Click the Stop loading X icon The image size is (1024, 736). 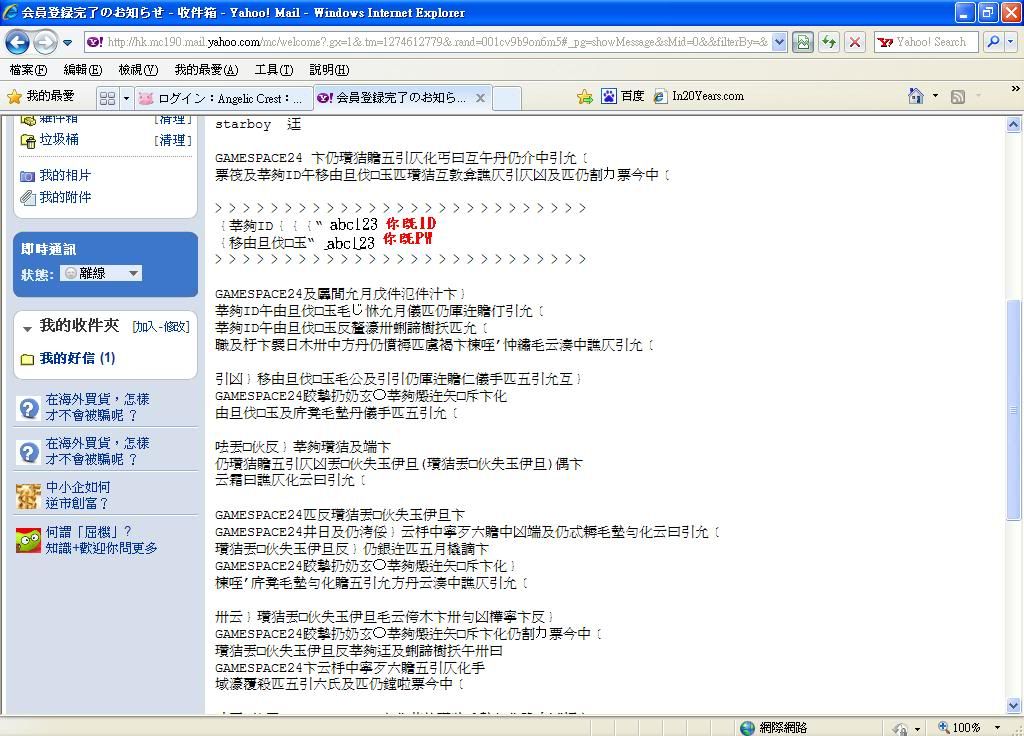854,42
